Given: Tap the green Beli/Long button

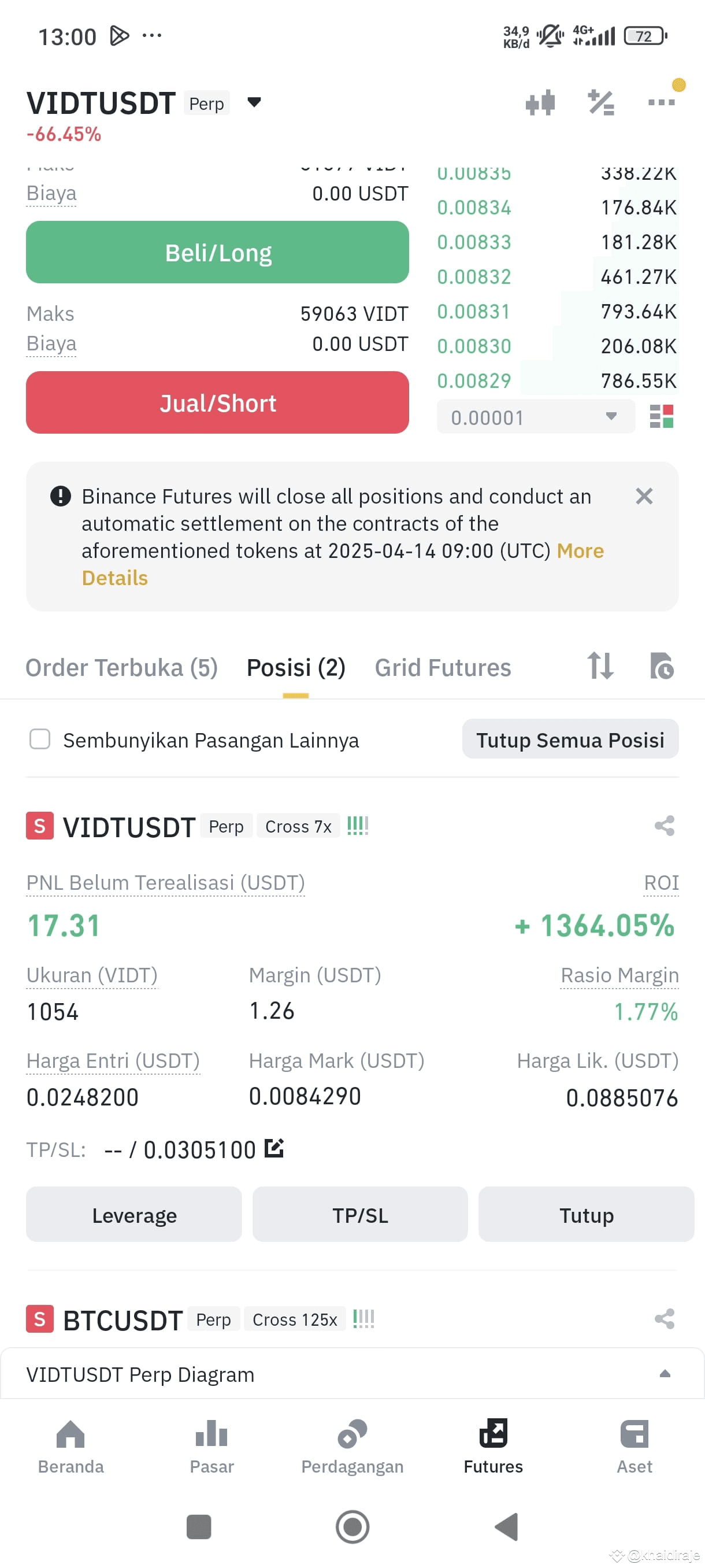Looking at the screenshot, I should tap(218, 253).
